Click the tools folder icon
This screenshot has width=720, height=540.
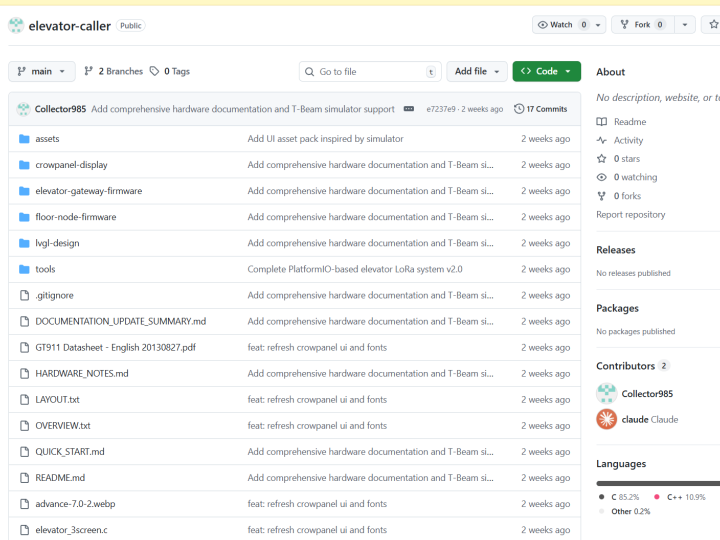[x=24, y=269]
